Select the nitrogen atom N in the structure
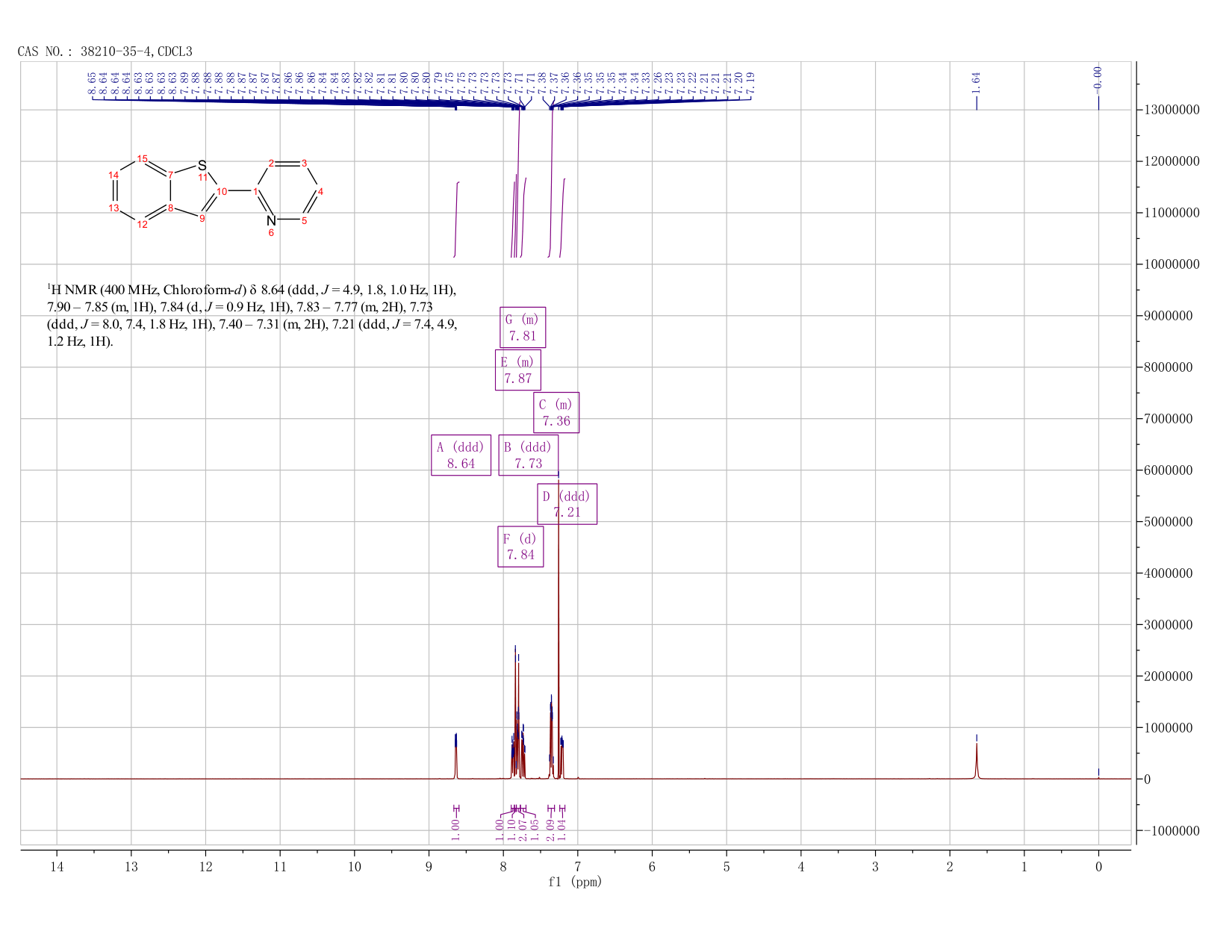This screenshot has height=952, width=1232. [271, 220]
